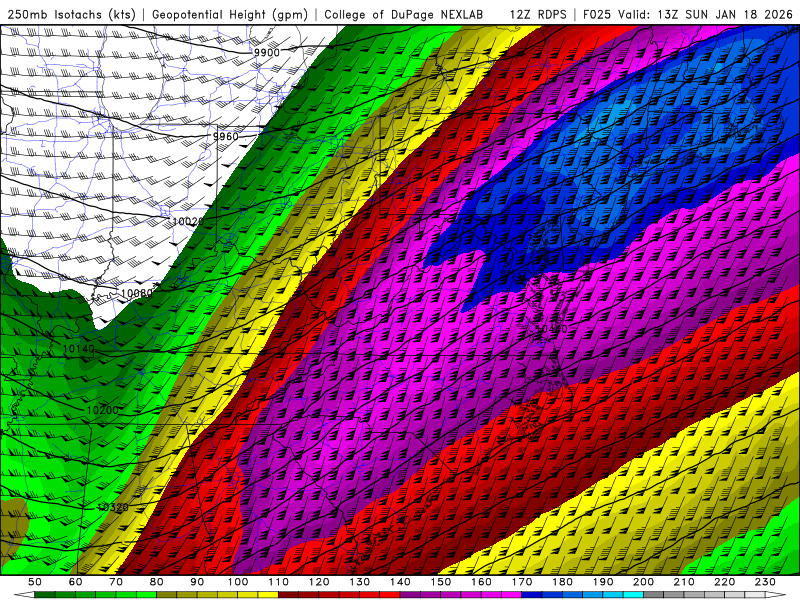Click the 120 value on color scale

[319, 582]
